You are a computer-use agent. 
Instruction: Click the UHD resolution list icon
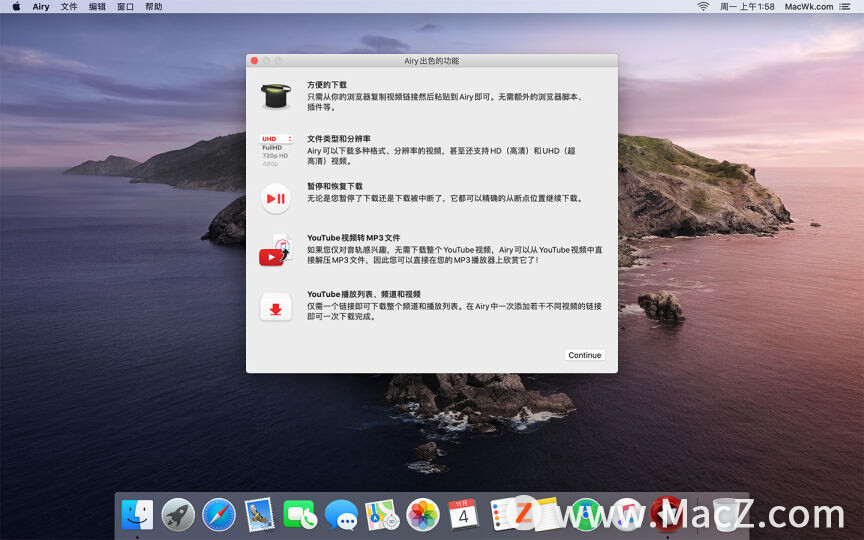(x=276, y=150)
